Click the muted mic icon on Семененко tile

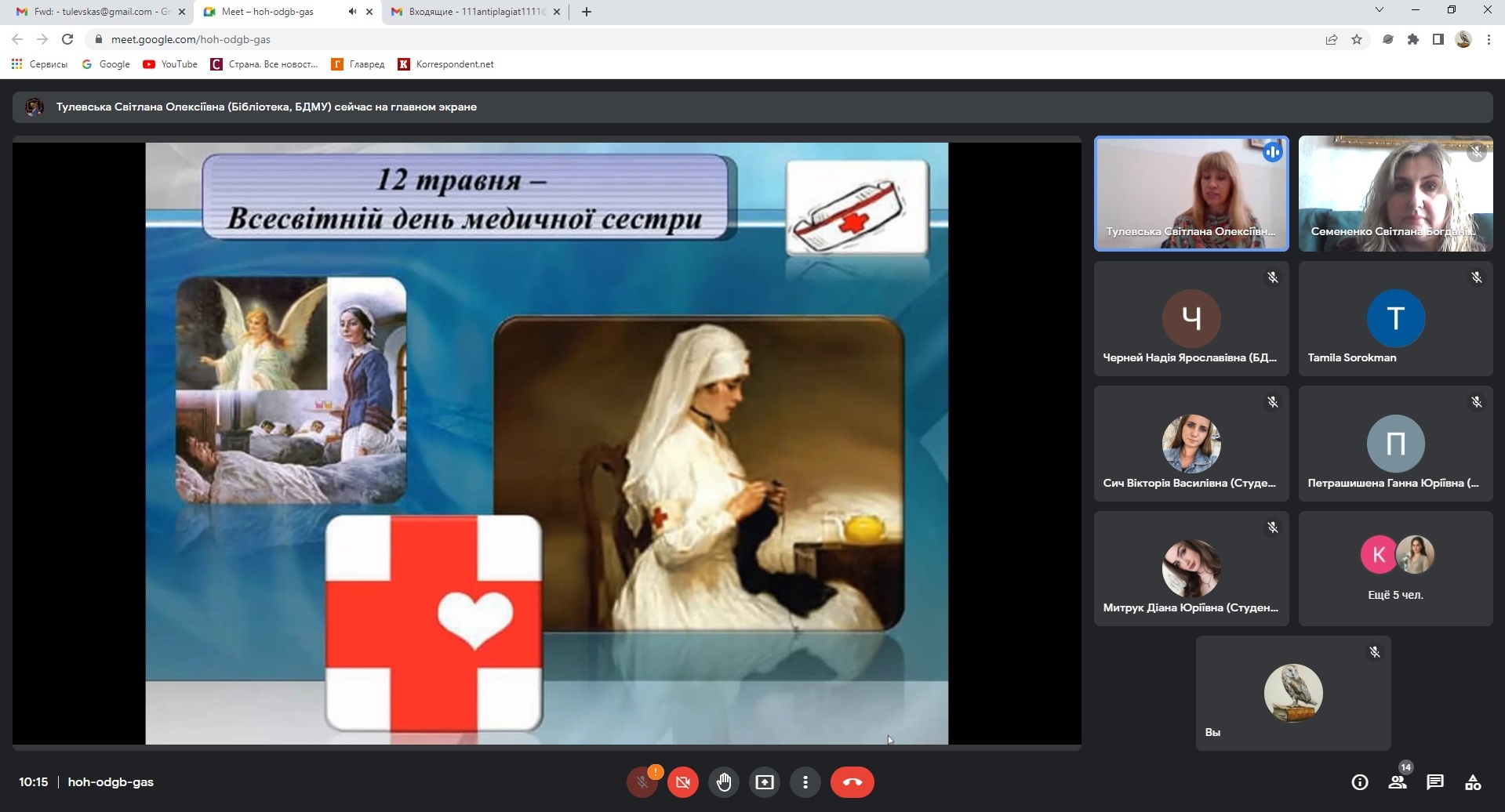1477,153
